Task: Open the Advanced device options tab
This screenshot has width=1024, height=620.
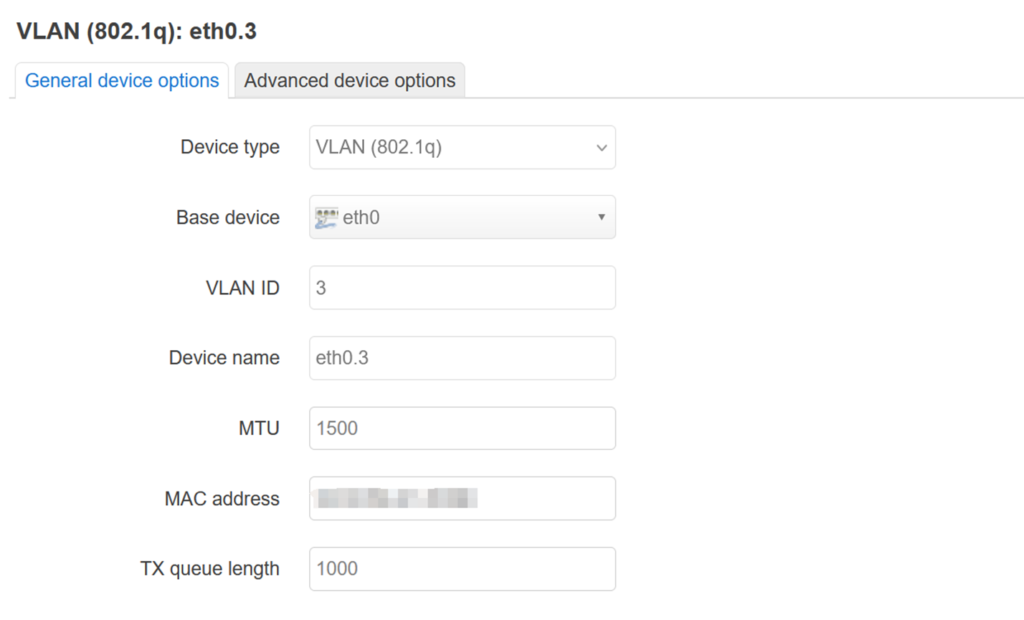Action: click(x=349, y=81)
